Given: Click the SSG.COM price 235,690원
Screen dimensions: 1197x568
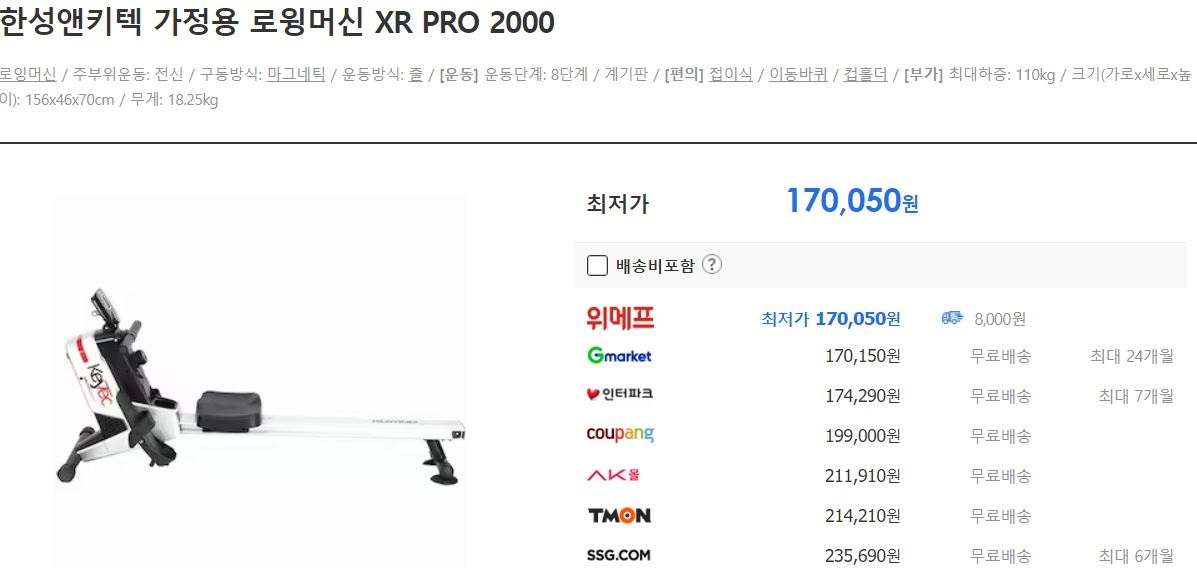Looking at the screenshot, I should (x=863, y=555).
